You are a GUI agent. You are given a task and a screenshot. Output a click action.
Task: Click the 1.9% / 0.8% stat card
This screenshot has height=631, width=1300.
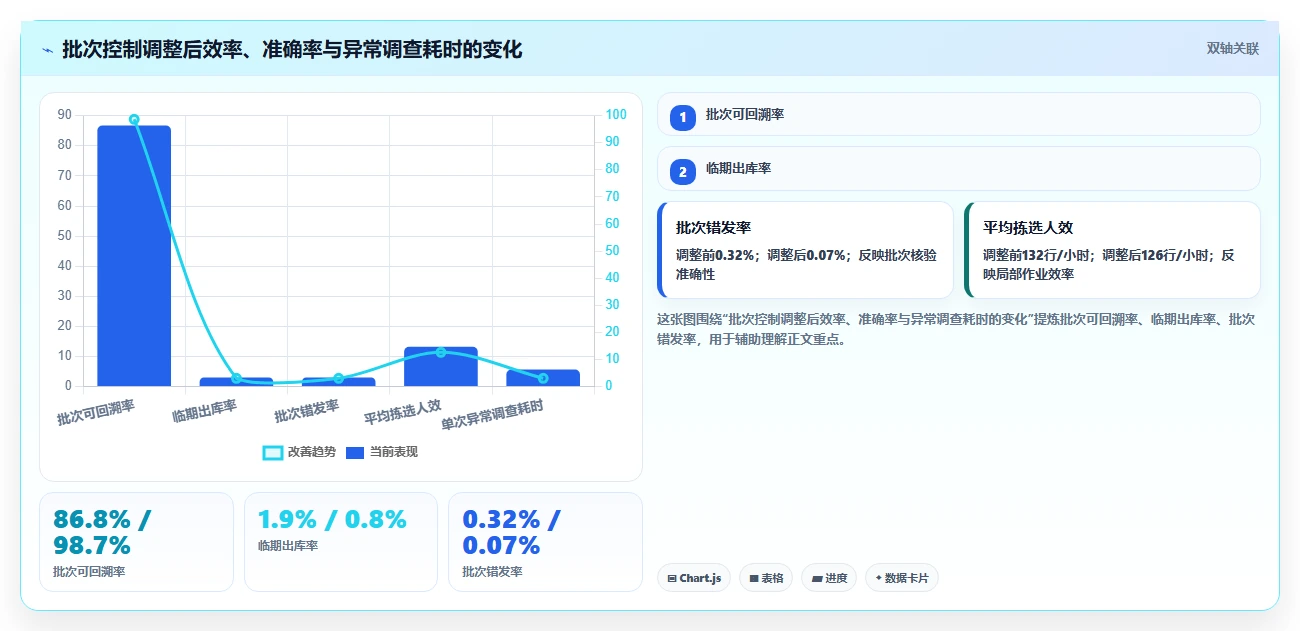(341, 542)
